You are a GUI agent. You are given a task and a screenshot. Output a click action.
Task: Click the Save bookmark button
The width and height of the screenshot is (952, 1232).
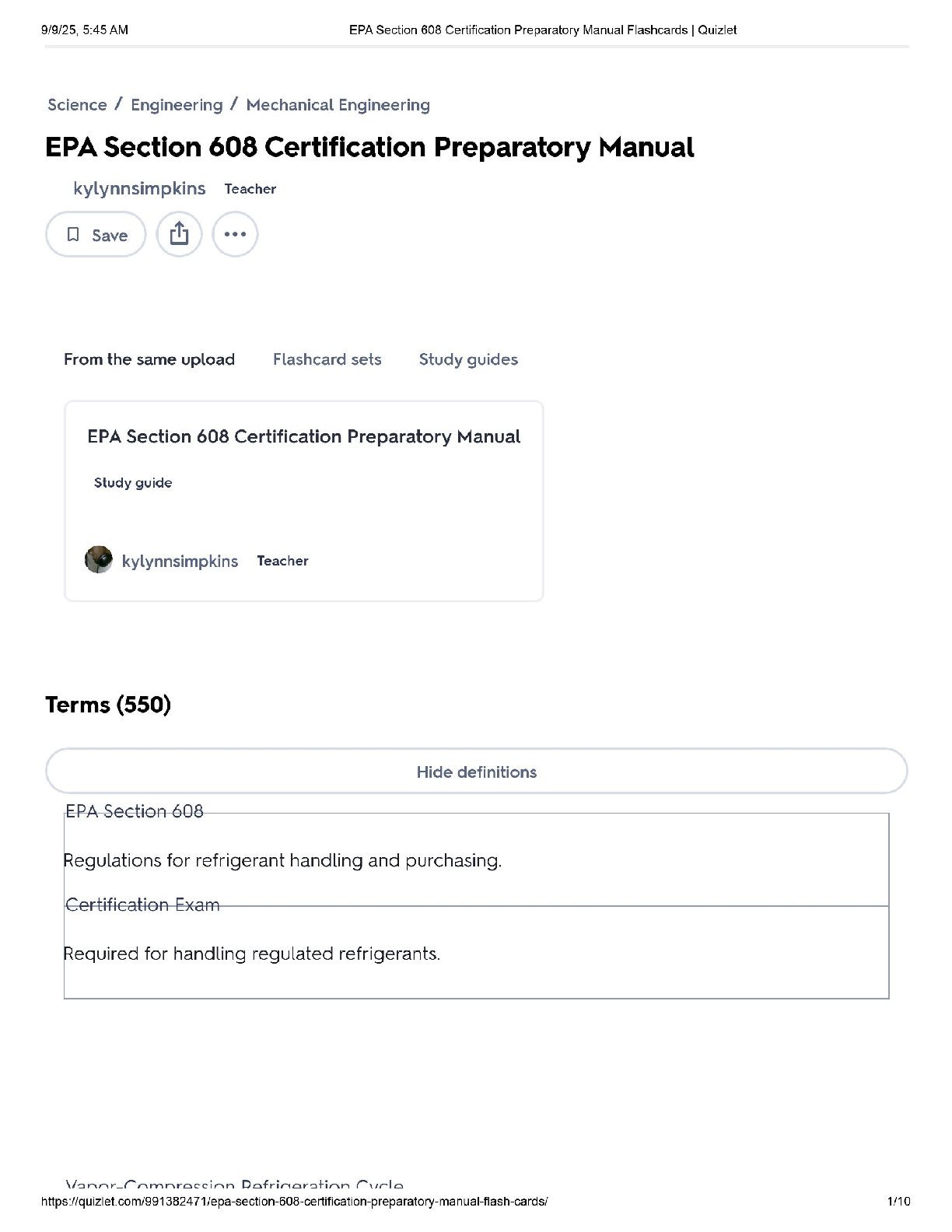click(x=96, y=234)
